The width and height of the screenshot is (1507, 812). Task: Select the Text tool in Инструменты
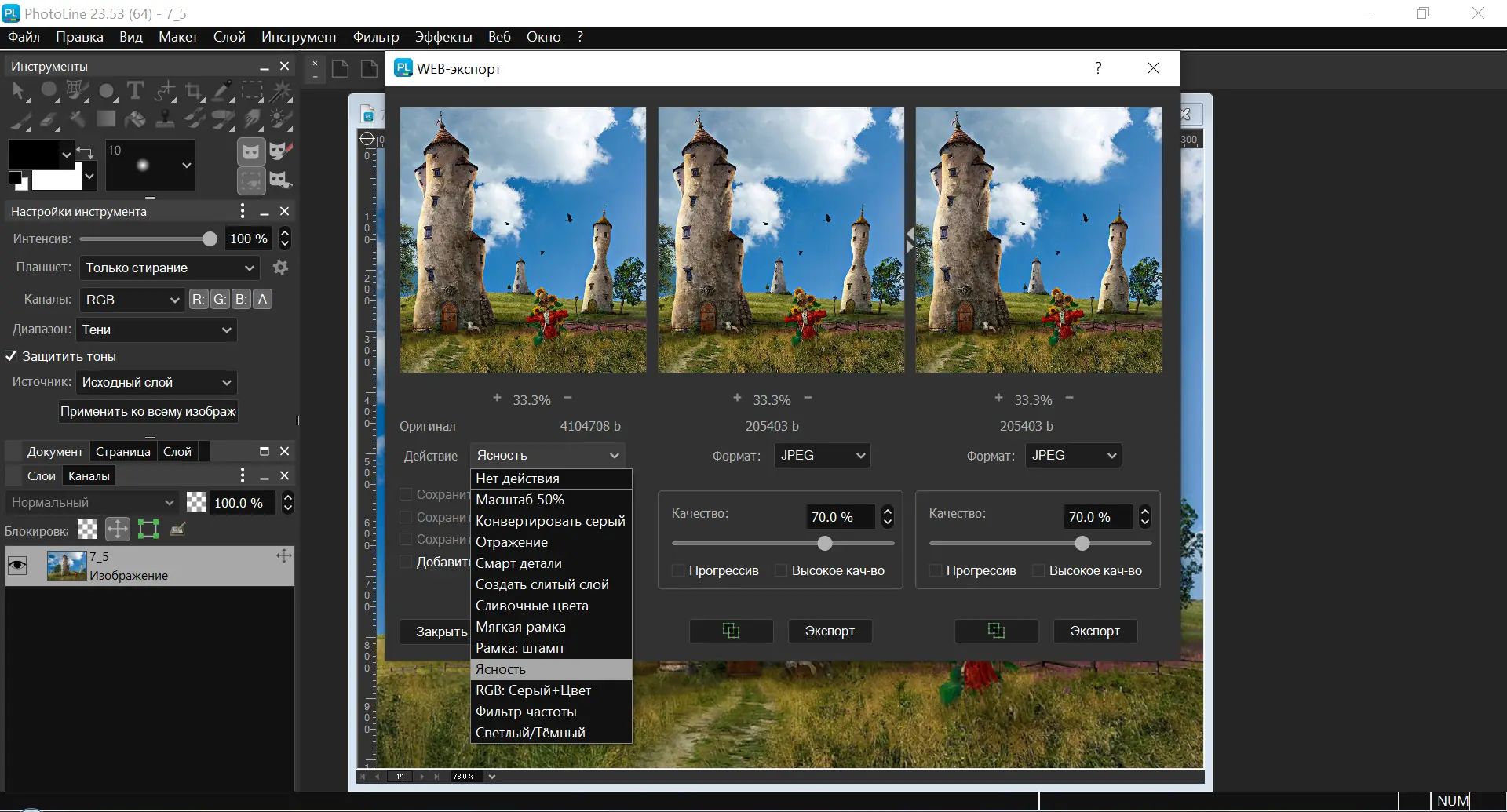click(135, 91)
